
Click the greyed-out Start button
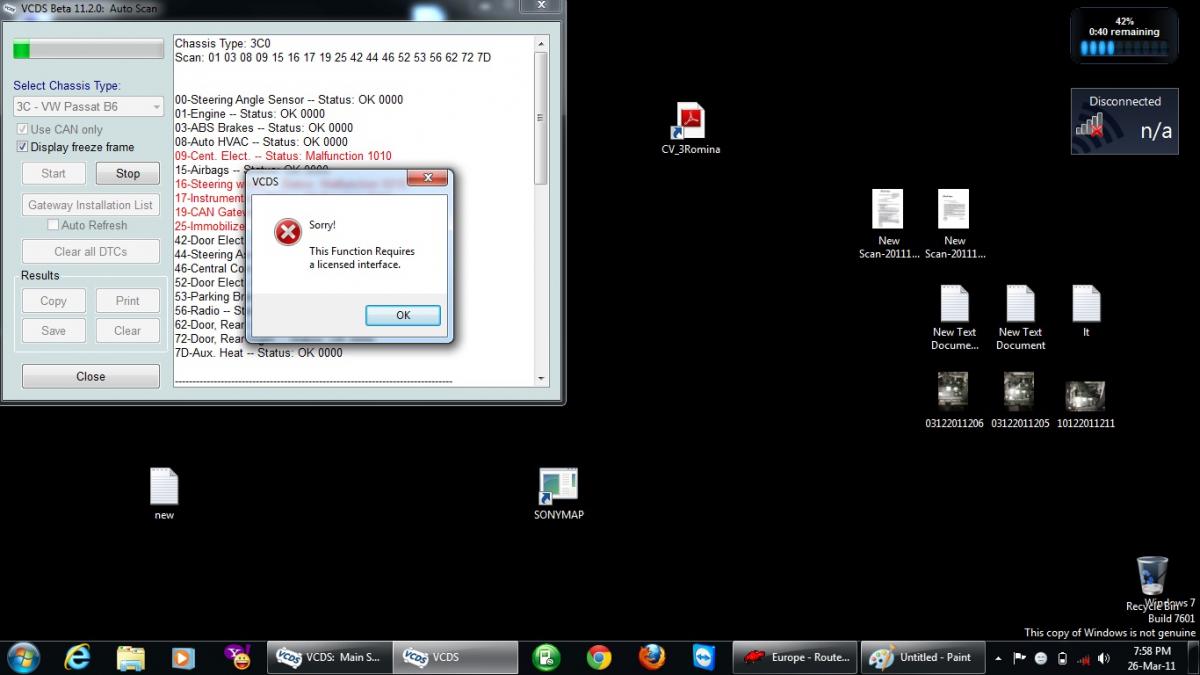[54, 173]
